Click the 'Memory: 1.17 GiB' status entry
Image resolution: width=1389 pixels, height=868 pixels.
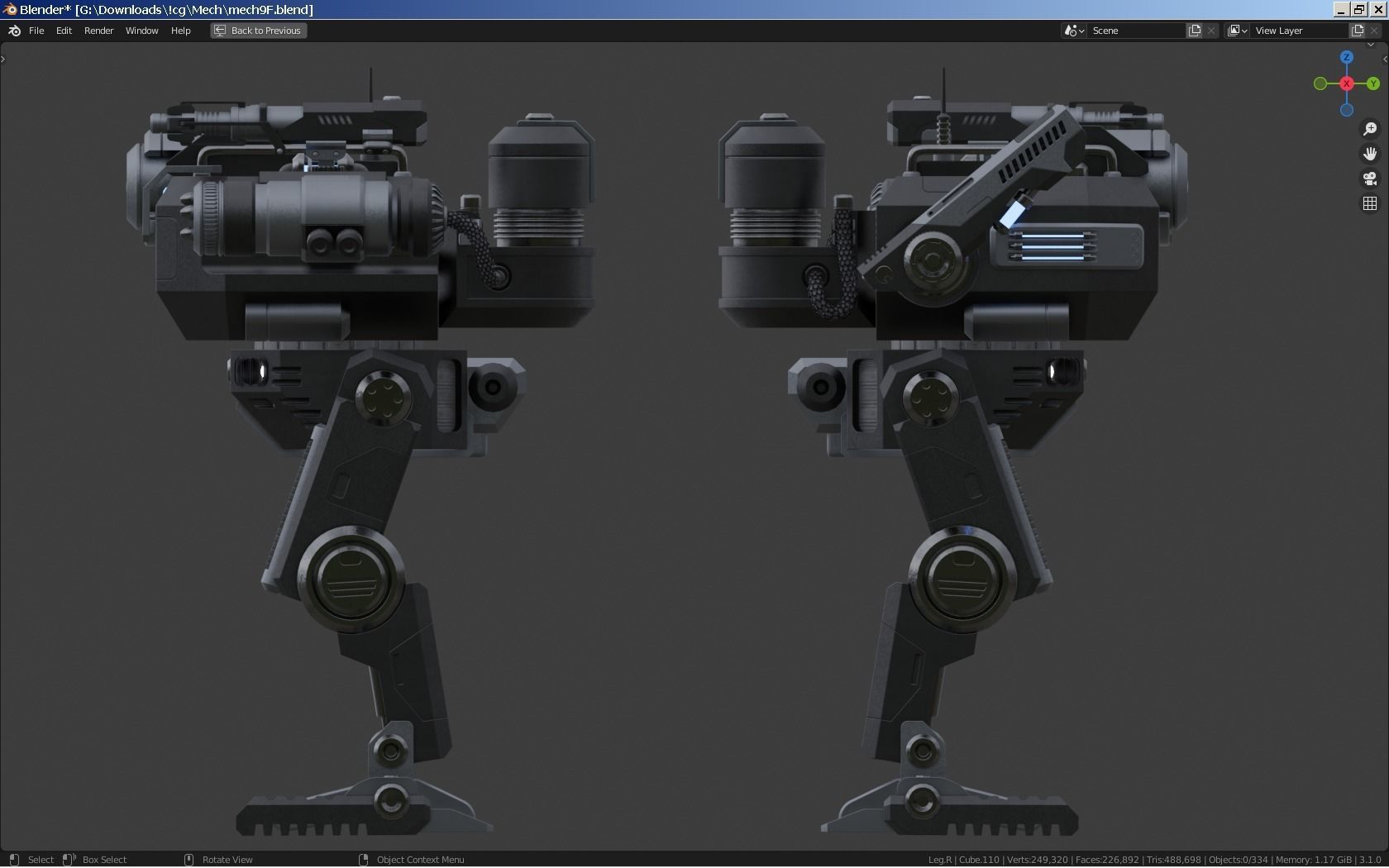coord(1313,860)
